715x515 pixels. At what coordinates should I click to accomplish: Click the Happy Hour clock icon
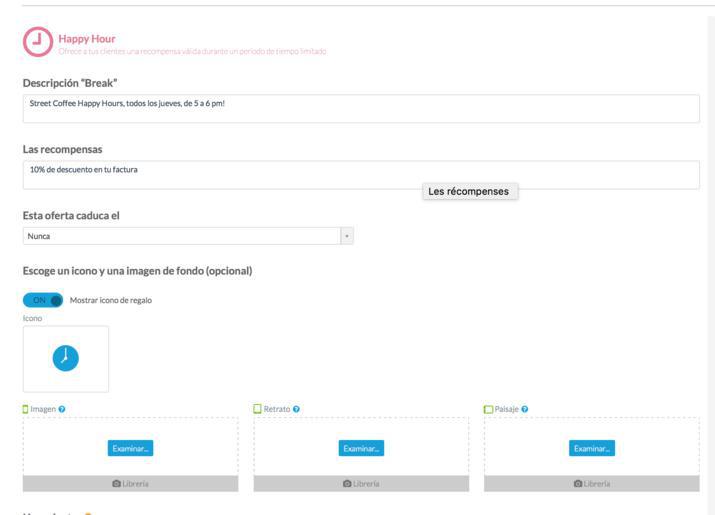(x=37, y=44)
